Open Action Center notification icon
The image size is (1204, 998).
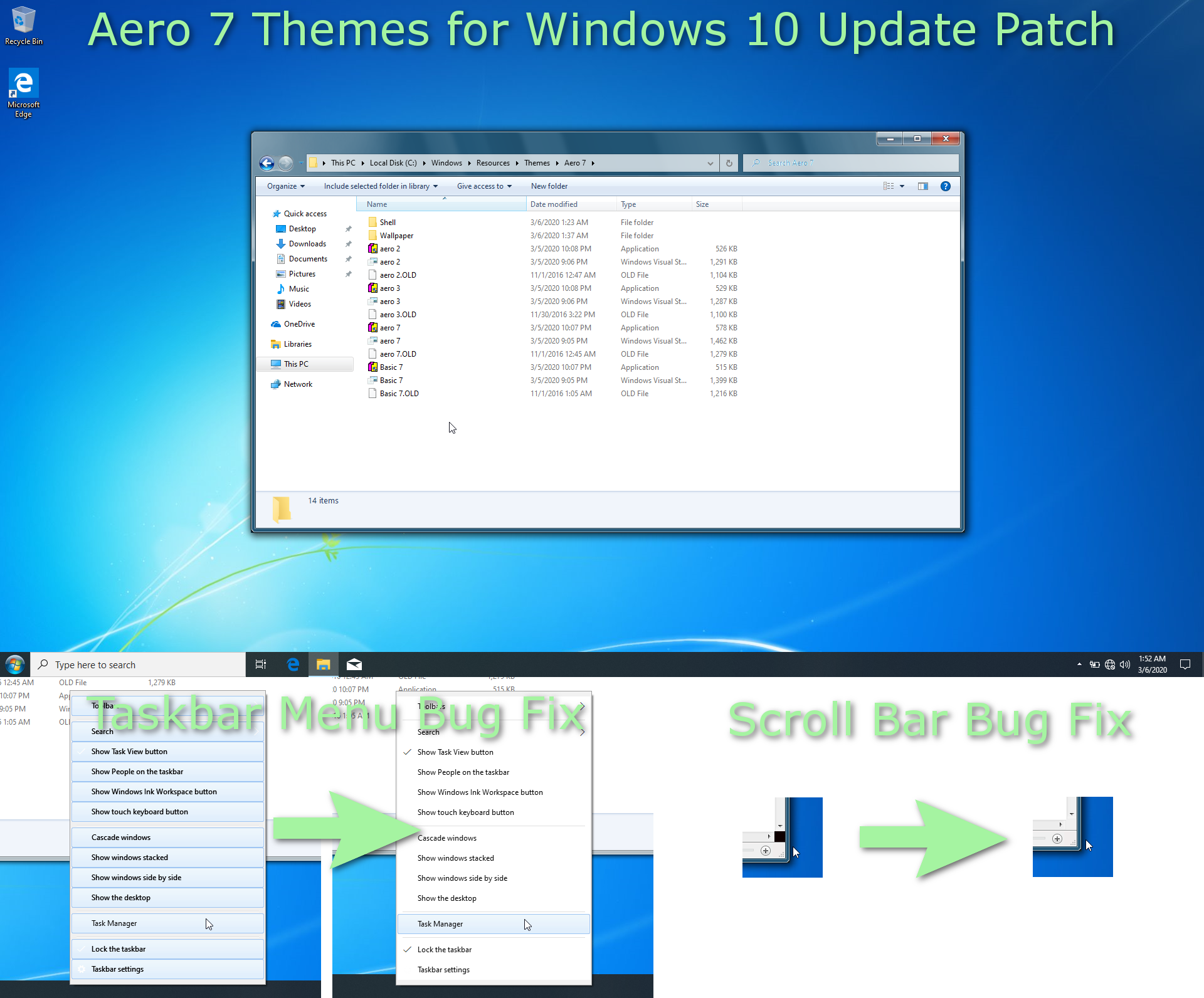1185,664
